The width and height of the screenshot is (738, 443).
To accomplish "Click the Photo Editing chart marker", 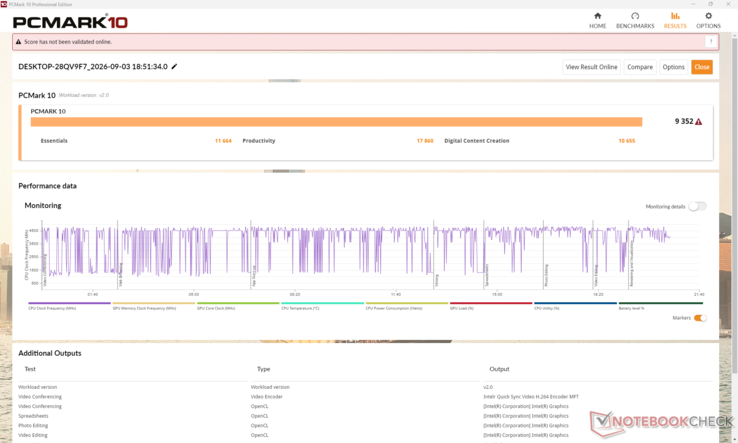I will 546,276.
